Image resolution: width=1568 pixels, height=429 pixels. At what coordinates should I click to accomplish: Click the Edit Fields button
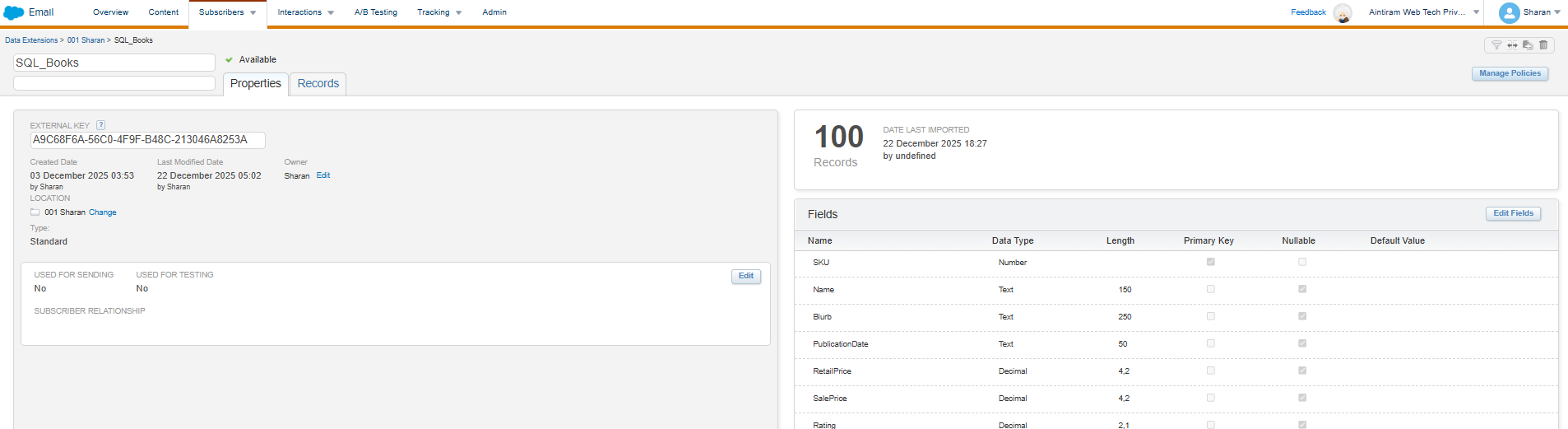pyautogui.click(x=1513, y=213)
